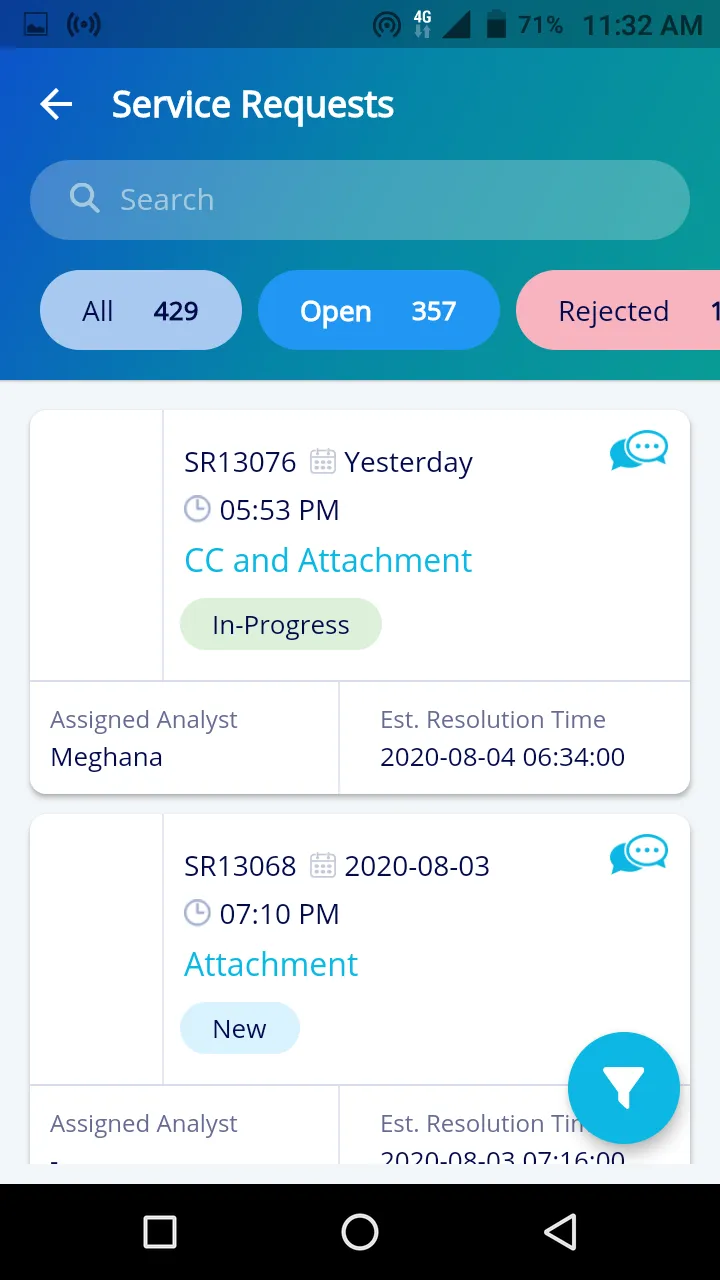Screen dimensions: 720x1280
Task: Focus the Search input field
Action: point(360,199)
